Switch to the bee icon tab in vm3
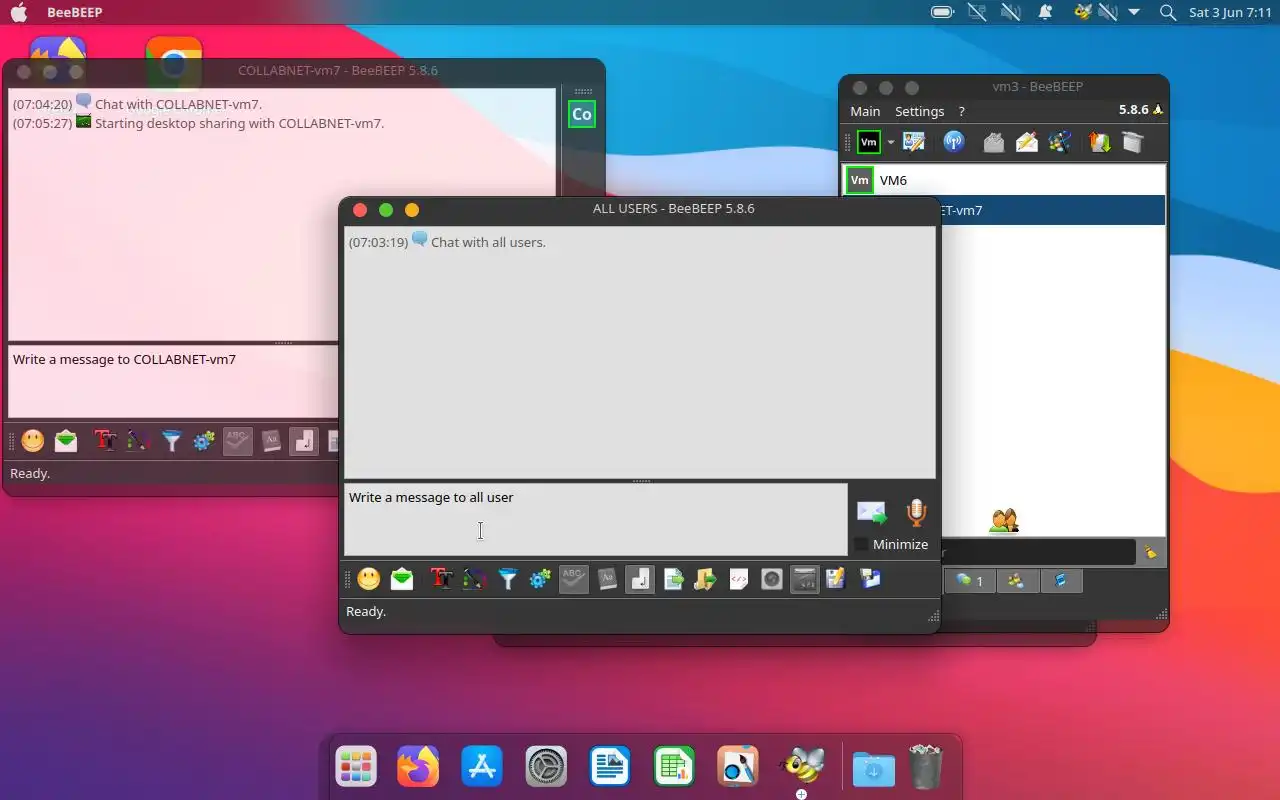 pos(1017,581)
